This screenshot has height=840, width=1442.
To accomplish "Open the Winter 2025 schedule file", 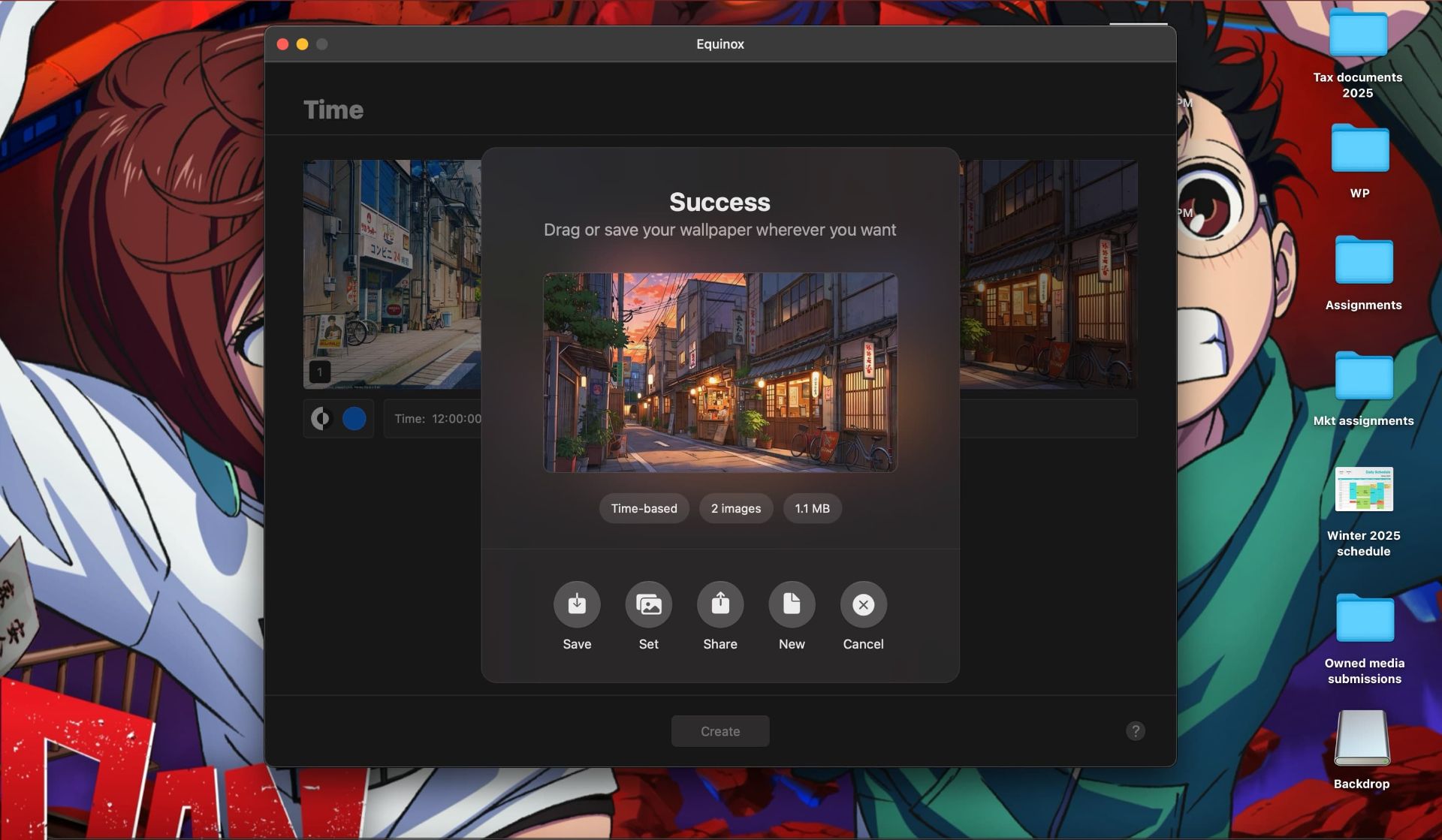I will (x=1363, y=489).
